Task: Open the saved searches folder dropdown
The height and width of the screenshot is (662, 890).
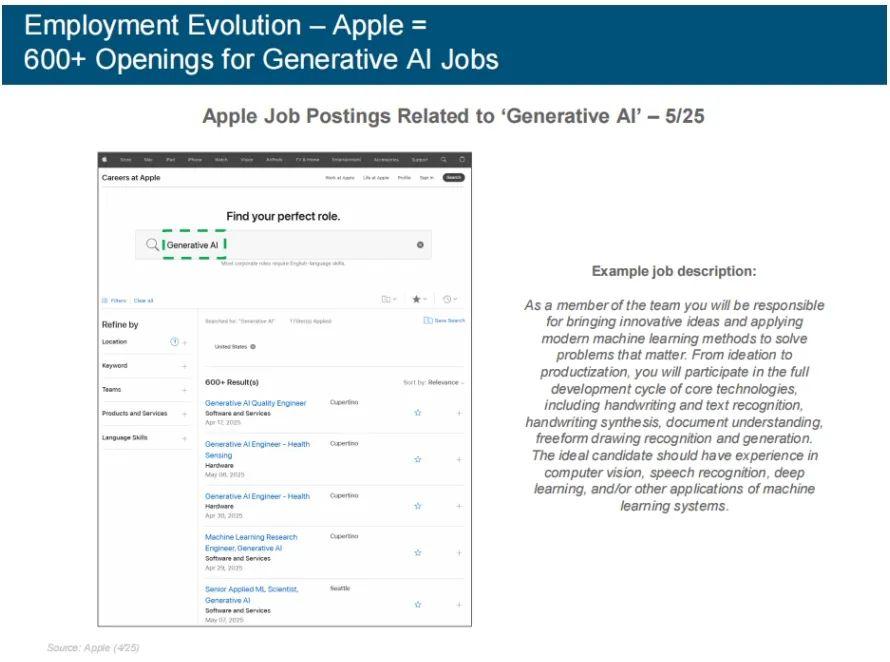Action: [x=389, y=299]
